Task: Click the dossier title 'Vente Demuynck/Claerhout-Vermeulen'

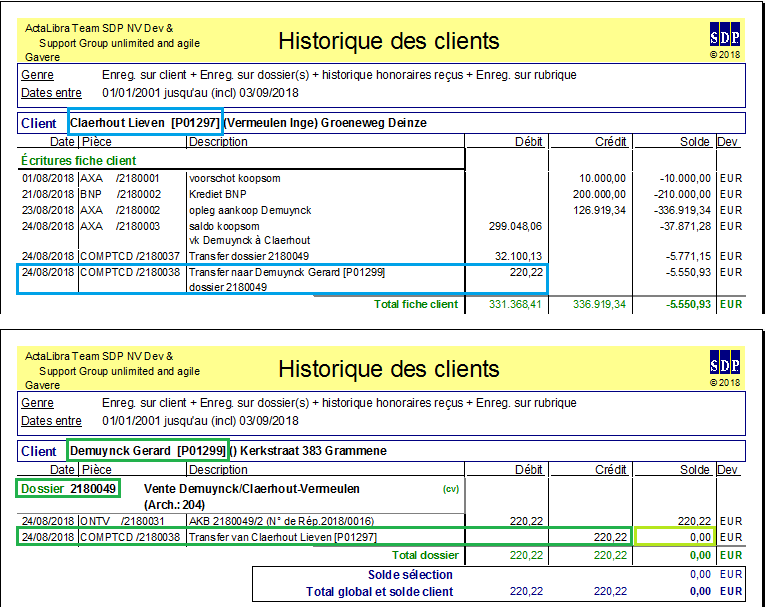Action: [x=252, y=489]
